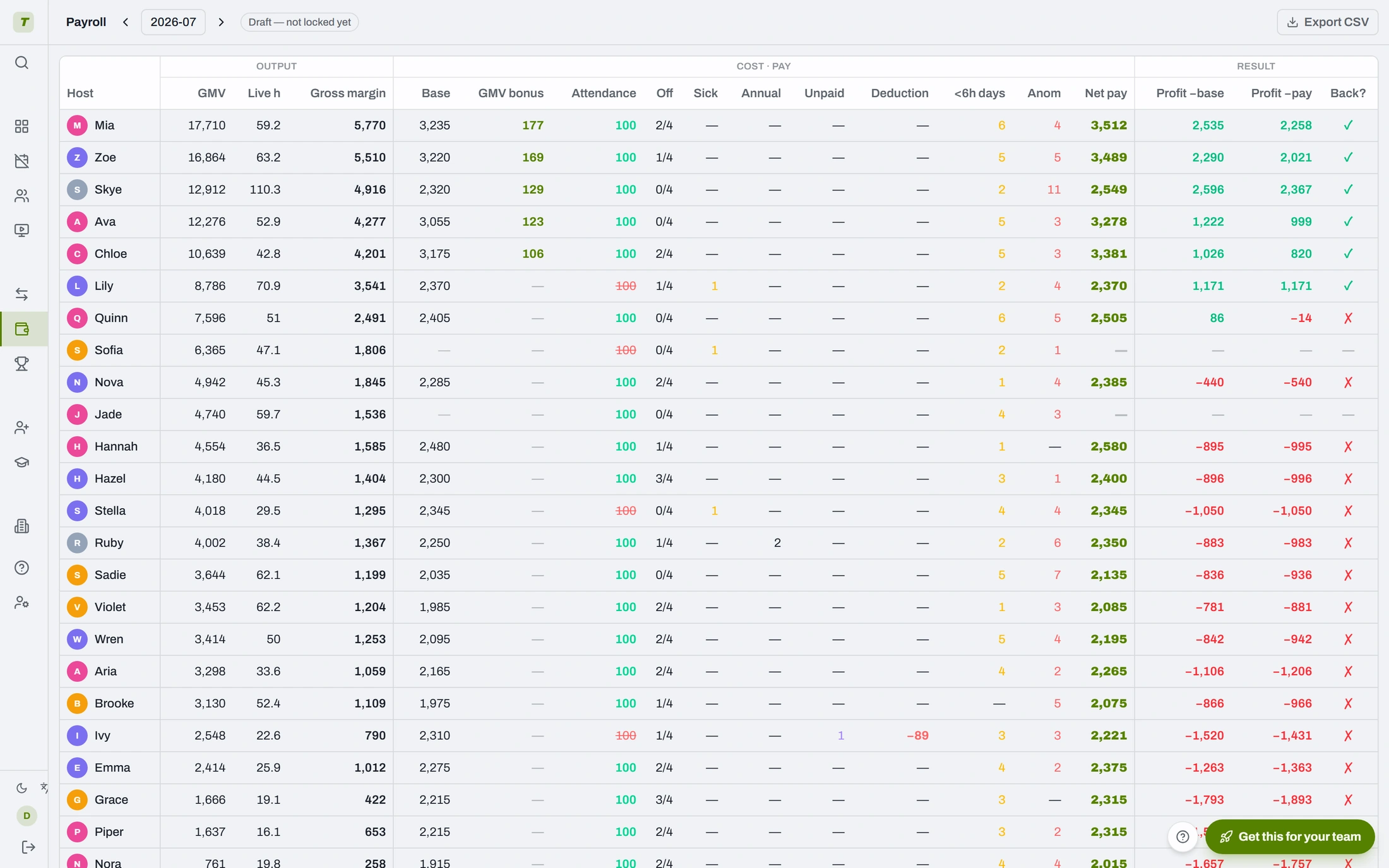This screenshot has height=868, width=1389.
Task: Click the swap arrows icon in sidebar
Action: 21,294
